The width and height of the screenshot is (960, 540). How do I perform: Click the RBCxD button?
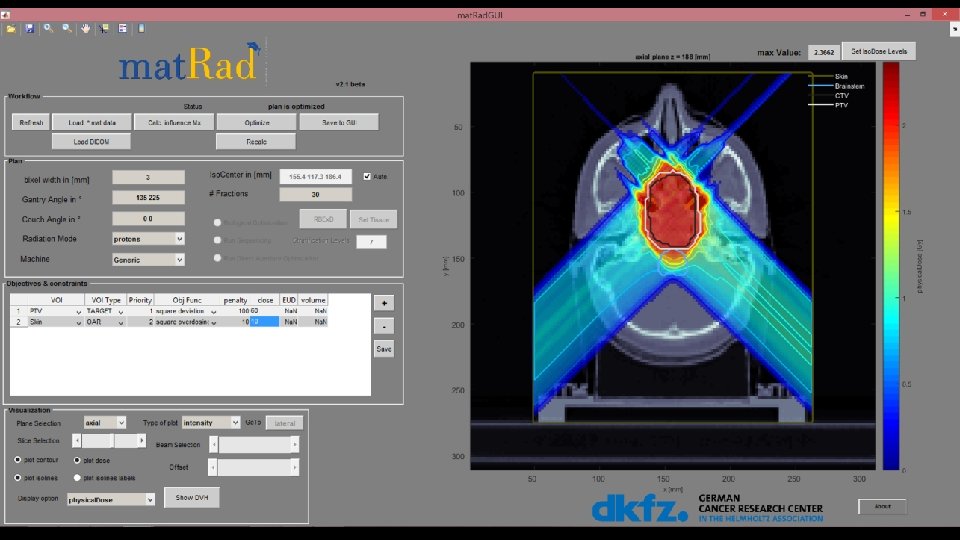pyautogui.click(x=323, y=219)
